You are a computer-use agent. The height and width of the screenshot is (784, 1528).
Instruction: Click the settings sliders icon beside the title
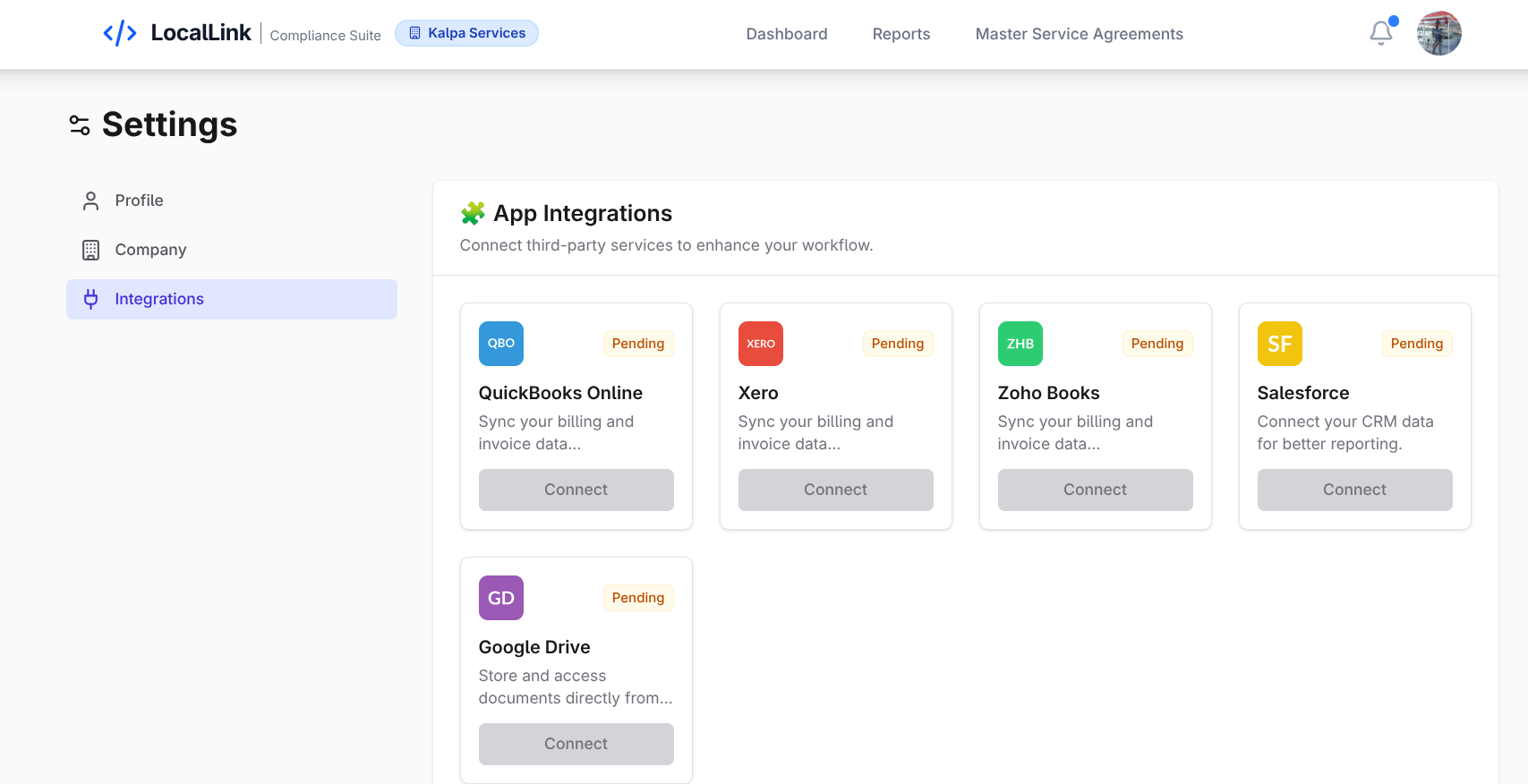pos(80,125)
